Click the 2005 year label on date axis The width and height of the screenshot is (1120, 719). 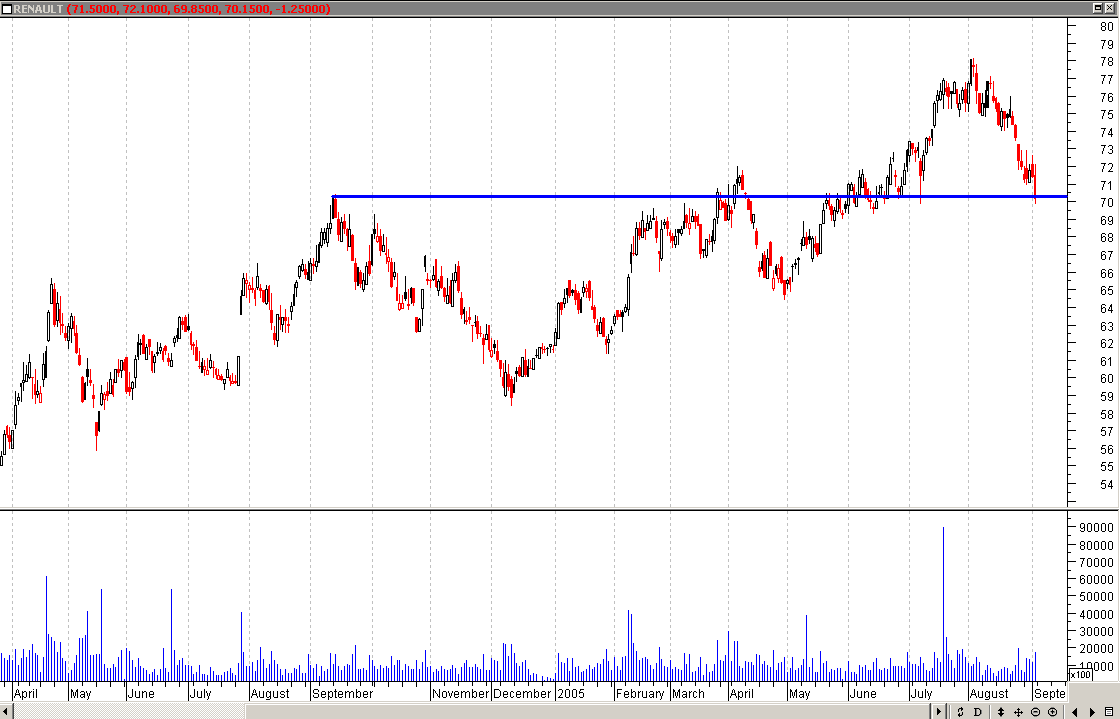(x=571, y=693)
